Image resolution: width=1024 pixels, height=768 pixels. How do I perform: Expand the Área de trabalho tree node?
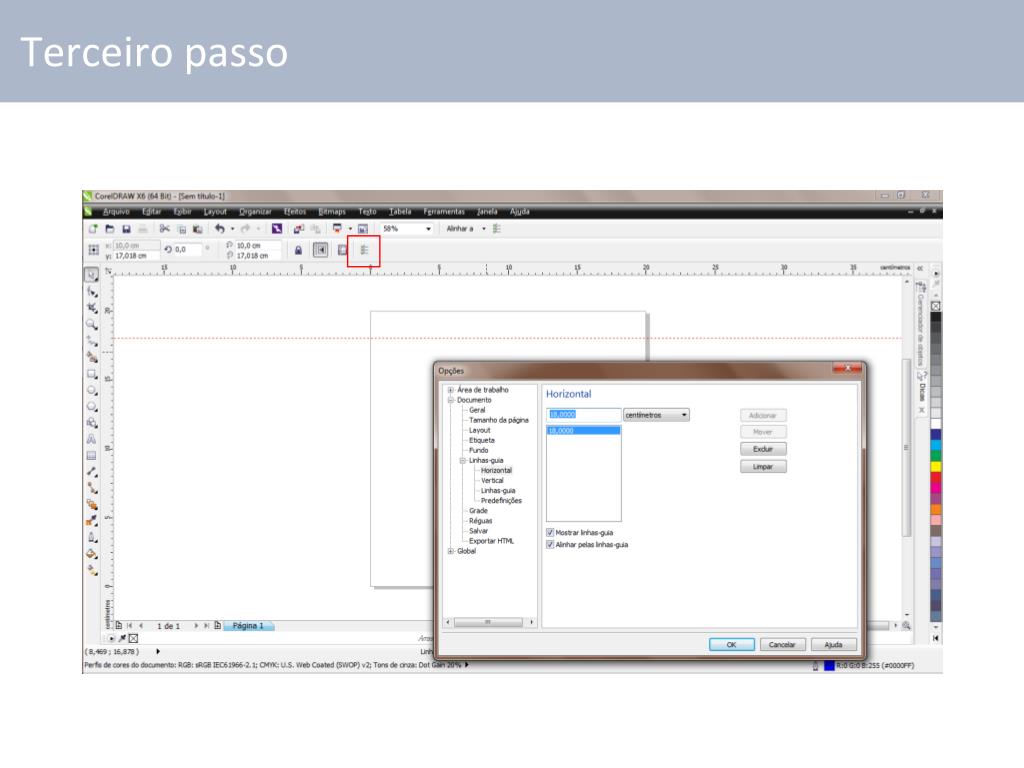point(451,390)
